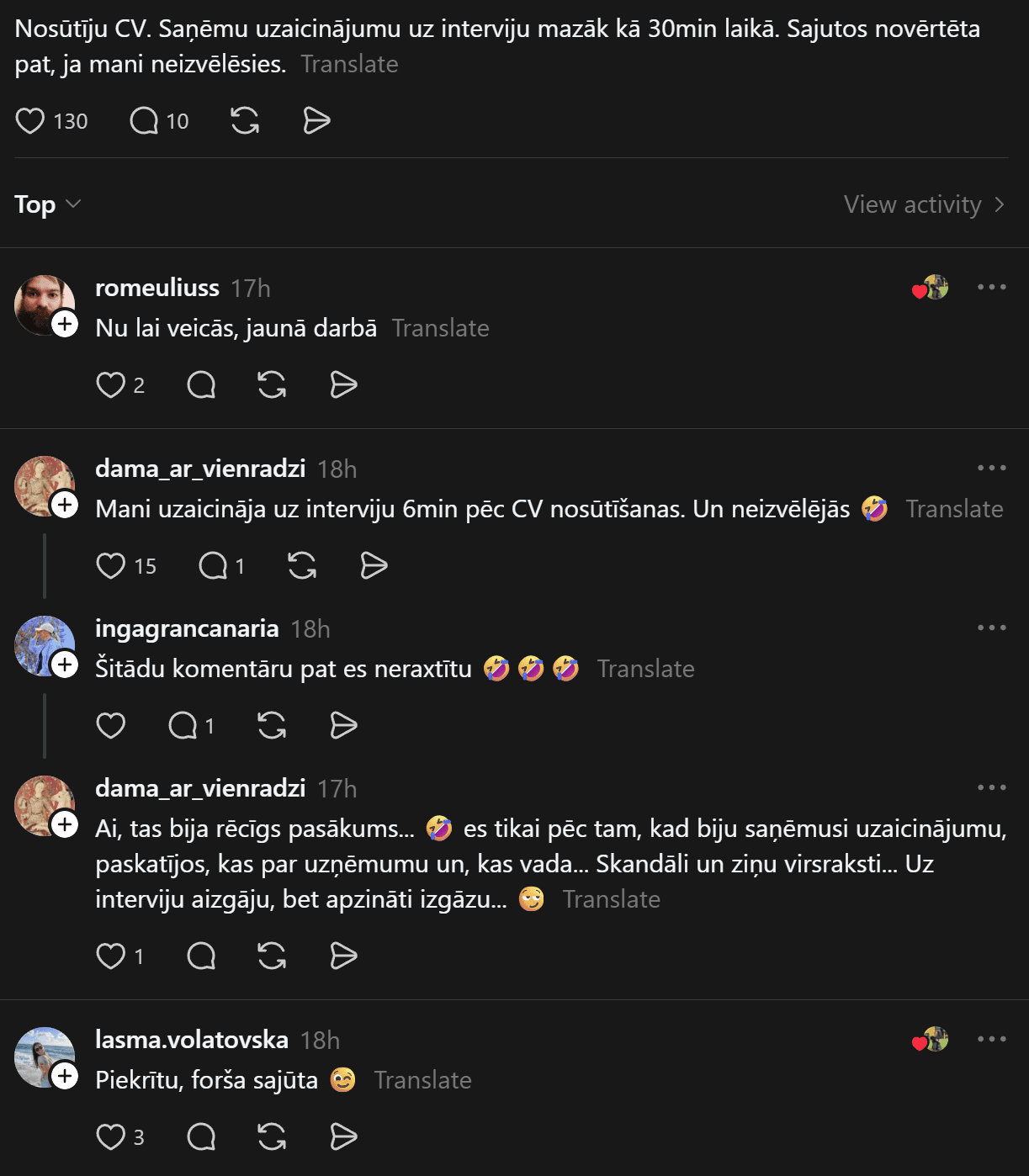Follow dama_ar_vienradzi from the 17h reply
This screenshot has width=1029, height=1176.
[x=65, y=824]
